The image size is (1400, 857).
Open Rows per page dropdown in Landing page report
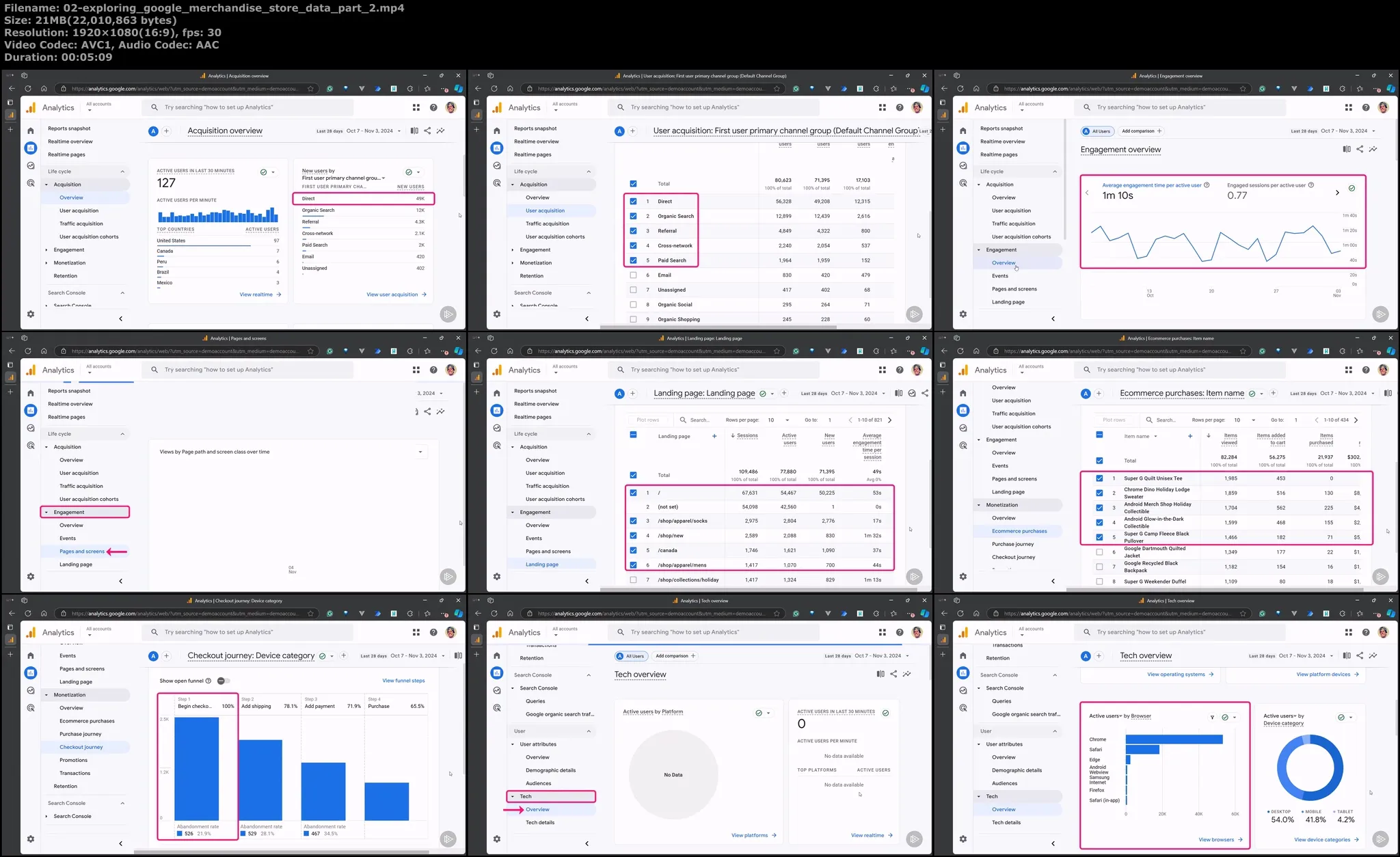(x=779, y=420)
